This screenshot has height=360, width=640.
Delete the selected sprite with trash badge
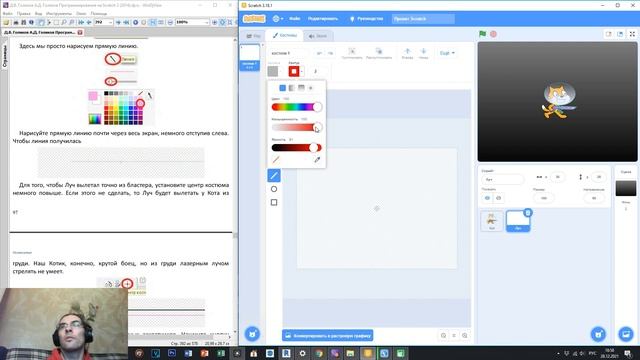pos(528,213)
